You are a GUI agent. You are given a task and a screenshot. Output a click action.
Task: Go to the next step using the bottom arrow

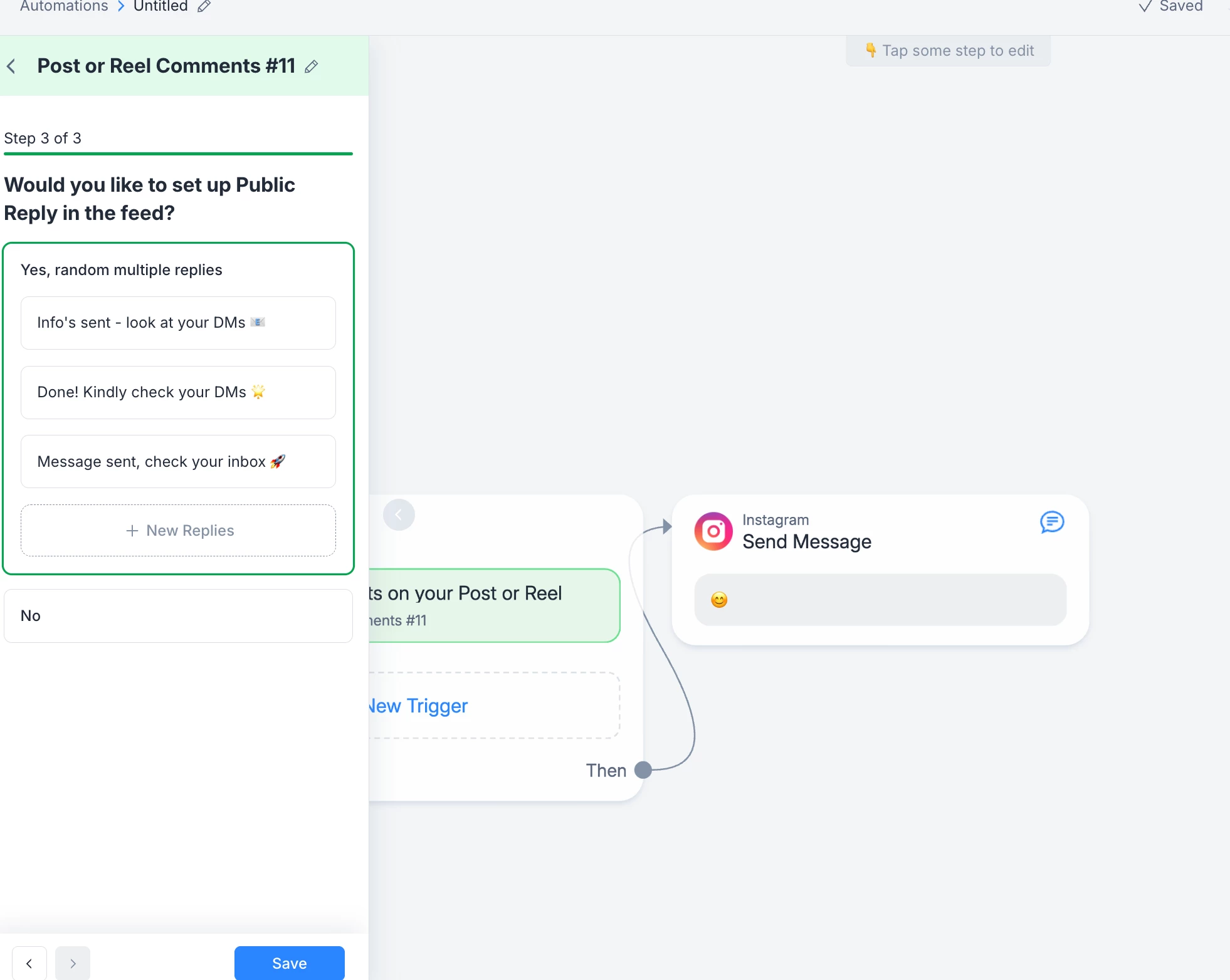[x=73, y=963]
